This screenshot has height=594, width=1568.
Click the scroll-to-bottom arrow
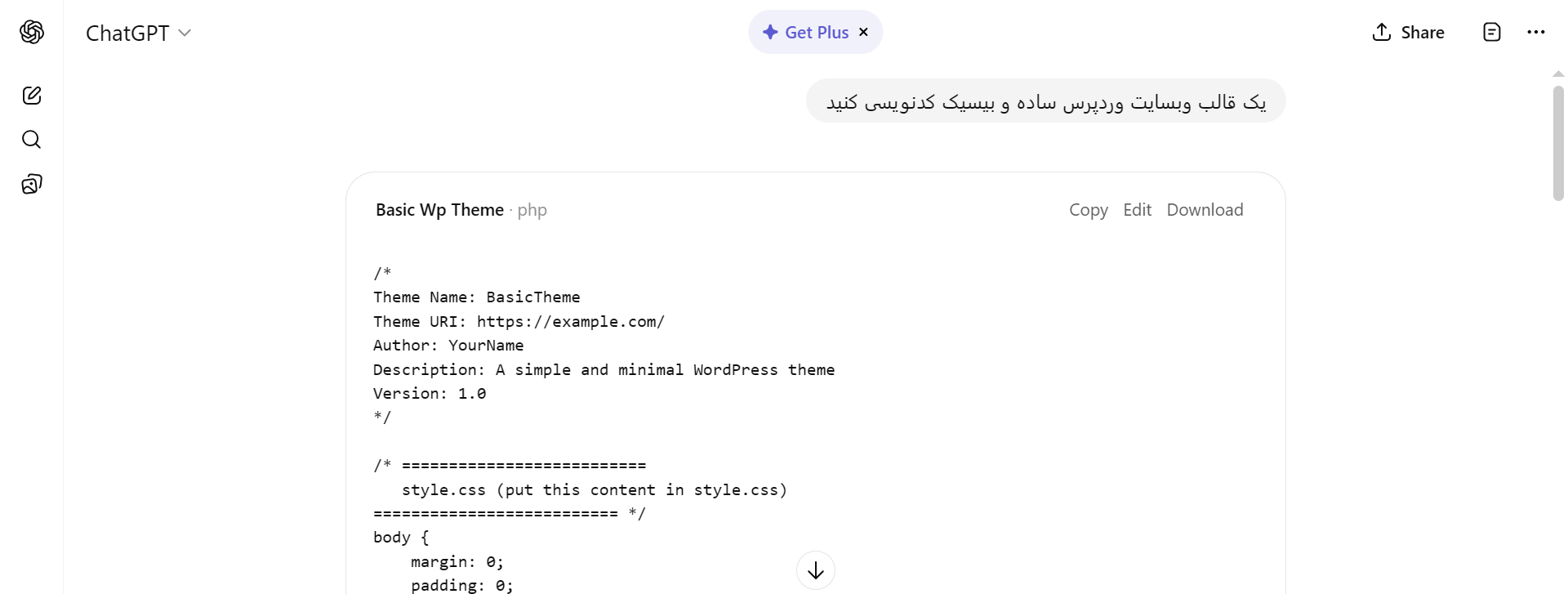click(815, 569)
